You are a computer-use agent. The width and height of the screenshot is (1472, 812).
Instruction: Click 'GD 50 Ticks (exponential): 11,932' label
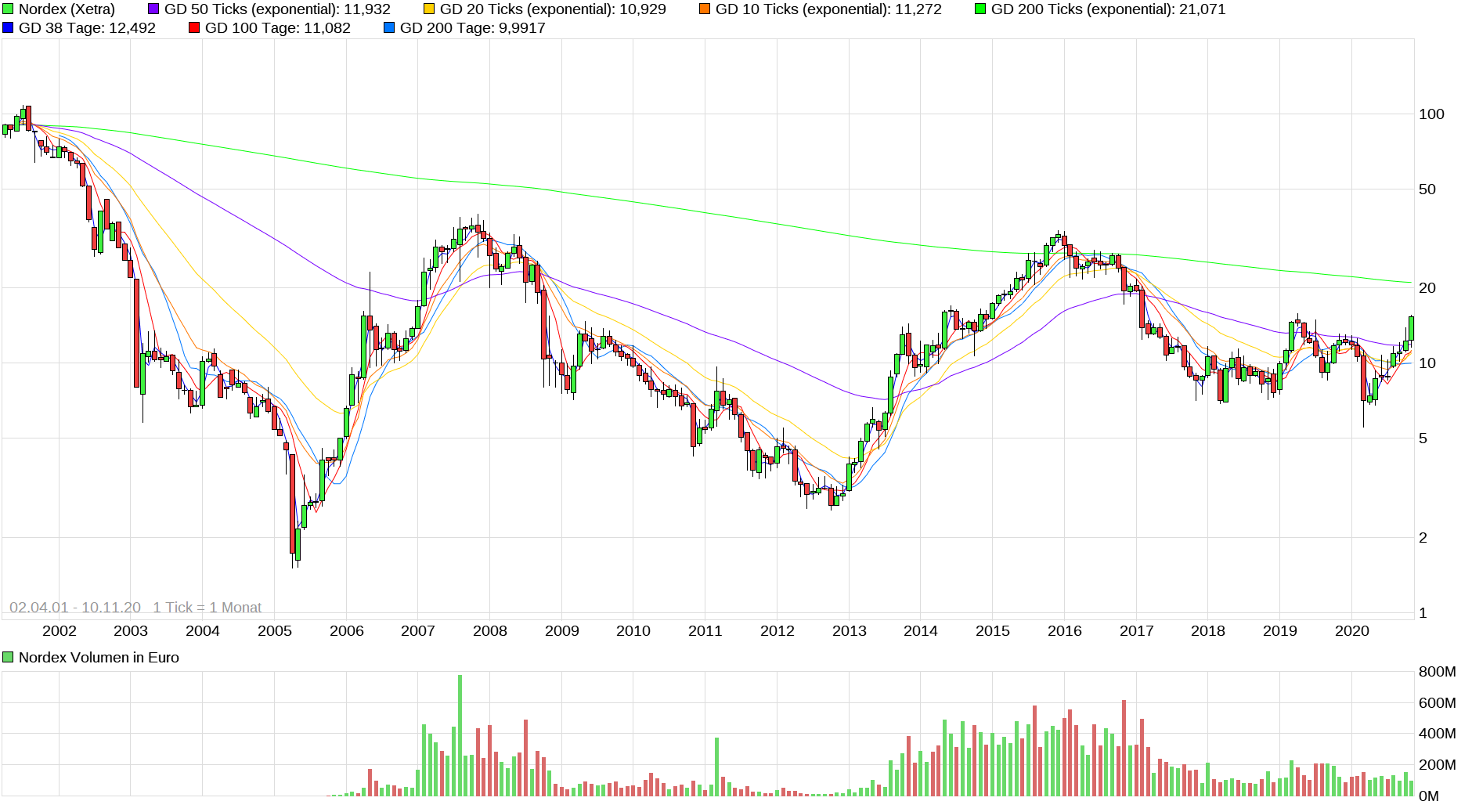277,9
